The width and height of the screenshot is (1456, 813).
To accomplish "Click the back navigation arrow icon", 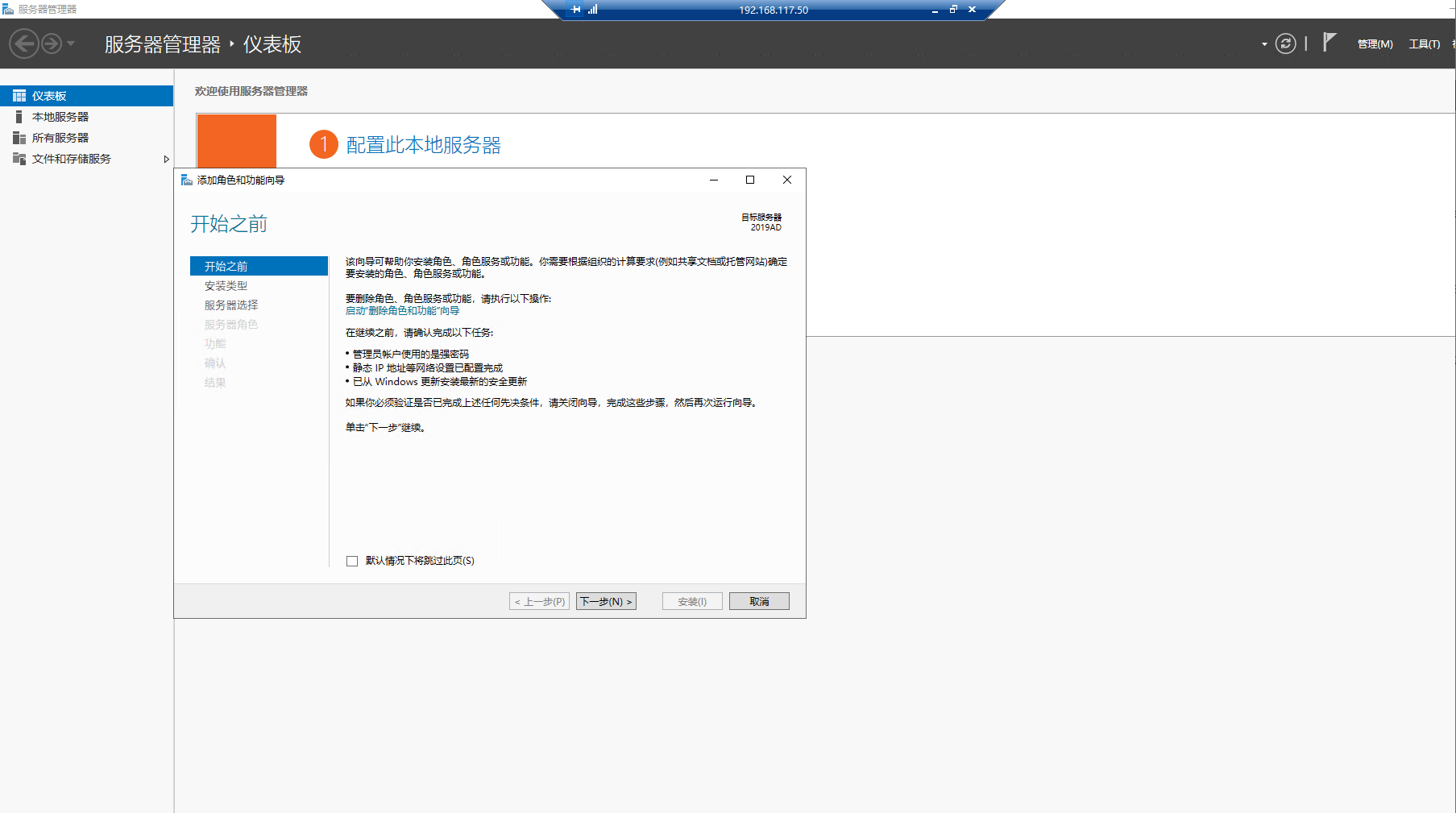I will pos(24,44).
